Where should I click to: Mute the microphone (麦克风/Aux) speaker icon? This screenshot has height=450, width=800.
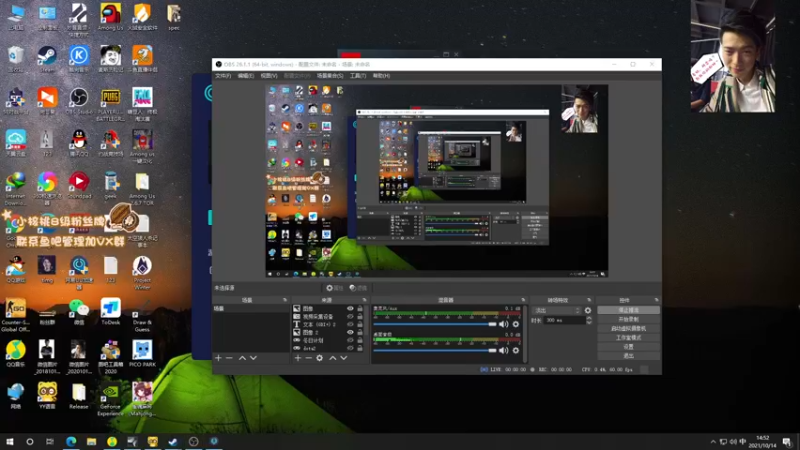(504, 324)
